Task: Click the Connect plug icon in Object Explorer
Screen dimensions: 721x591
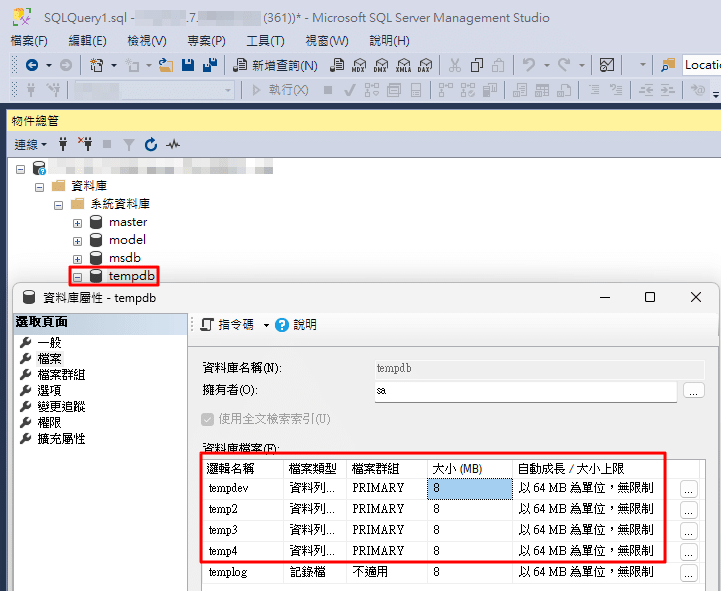Action: pos(63,144)
